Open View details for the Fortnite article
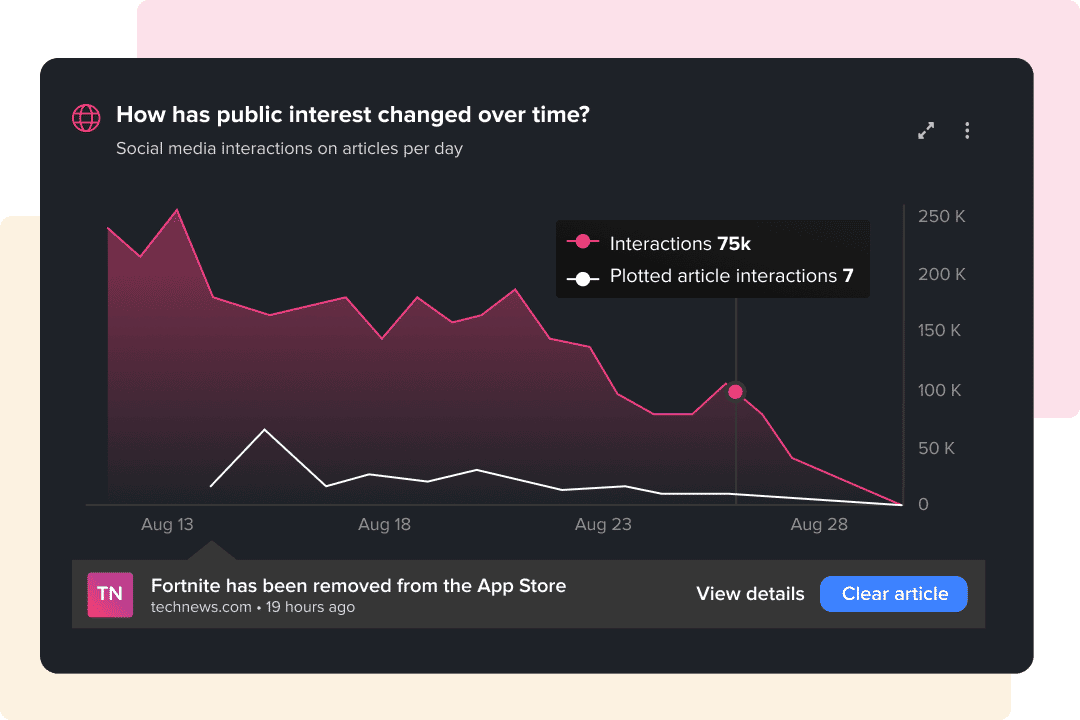This screenshot has width=1080, height=720. coord(750,594)
